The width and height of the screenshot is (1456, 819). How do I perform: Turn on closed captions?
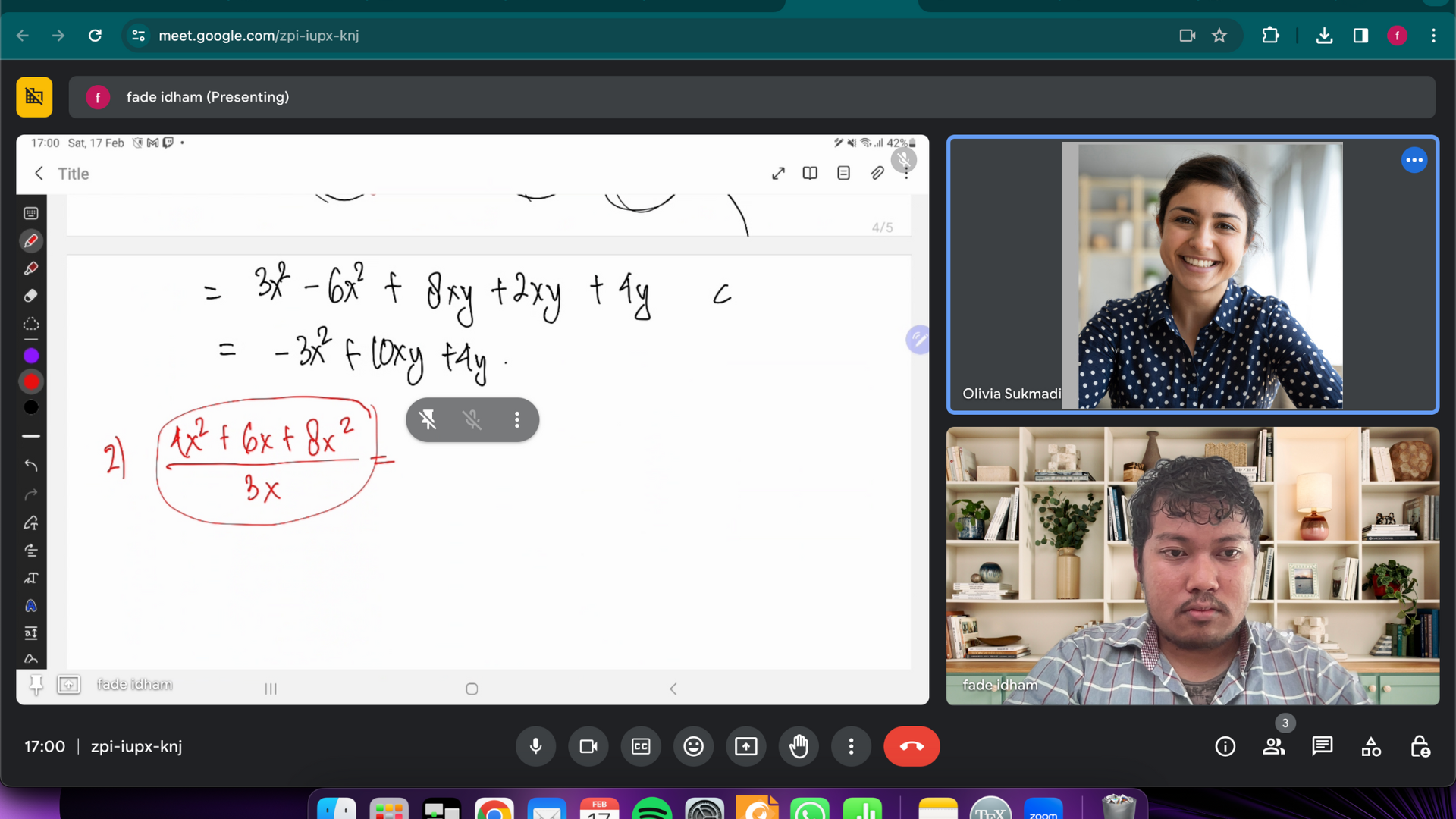641,746
